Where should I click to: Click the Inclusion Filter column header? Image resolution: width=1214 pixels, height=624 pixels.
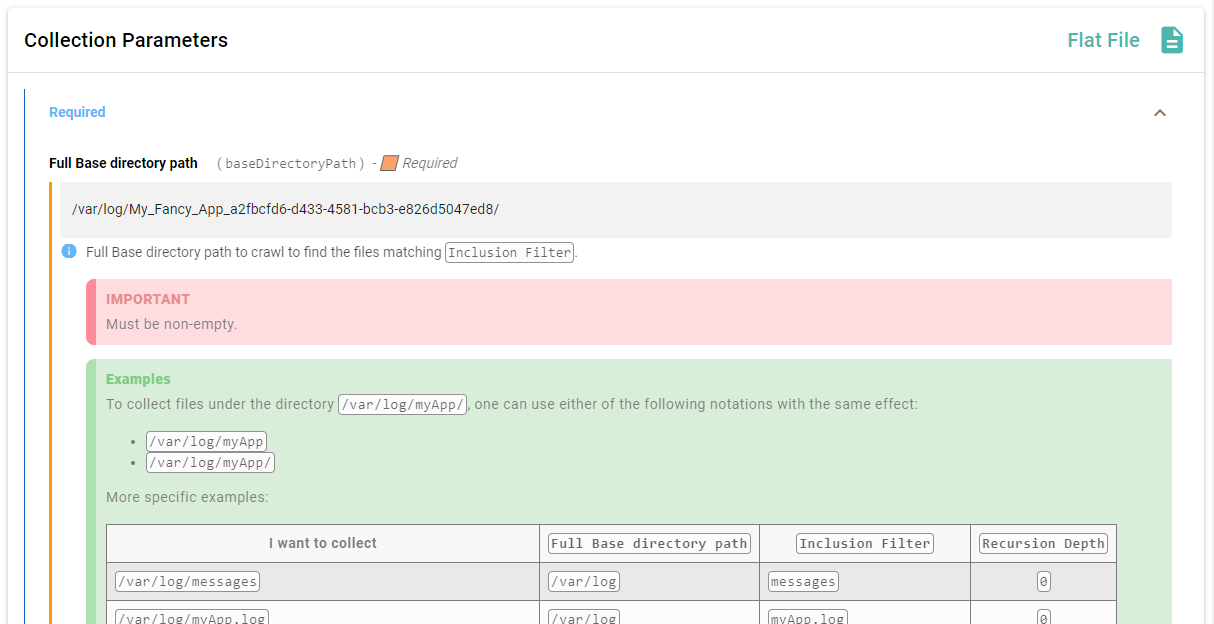(864, 542)
